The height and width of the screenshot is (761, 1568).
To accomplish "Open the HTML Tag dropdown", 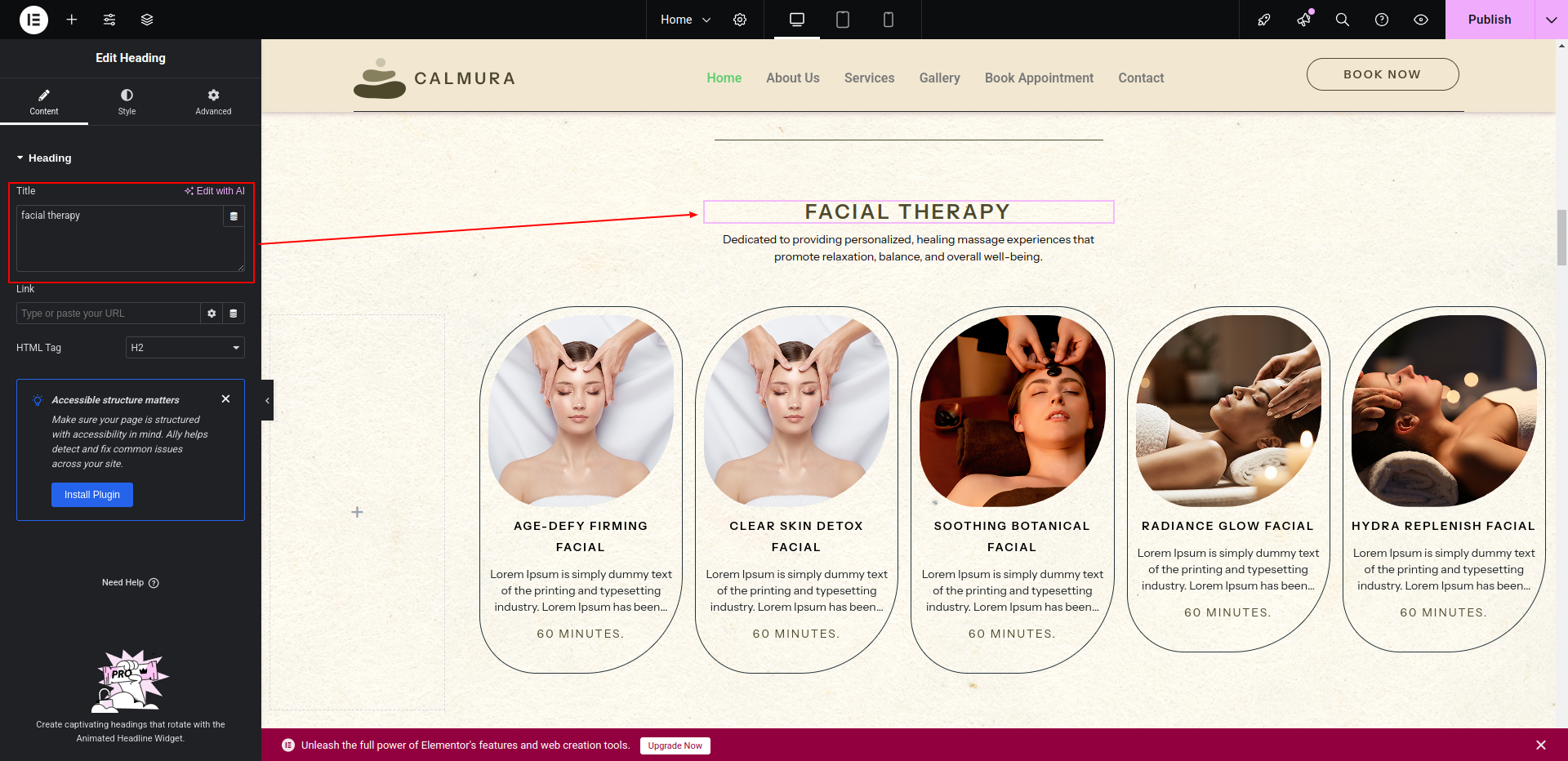I will (185, 348).
